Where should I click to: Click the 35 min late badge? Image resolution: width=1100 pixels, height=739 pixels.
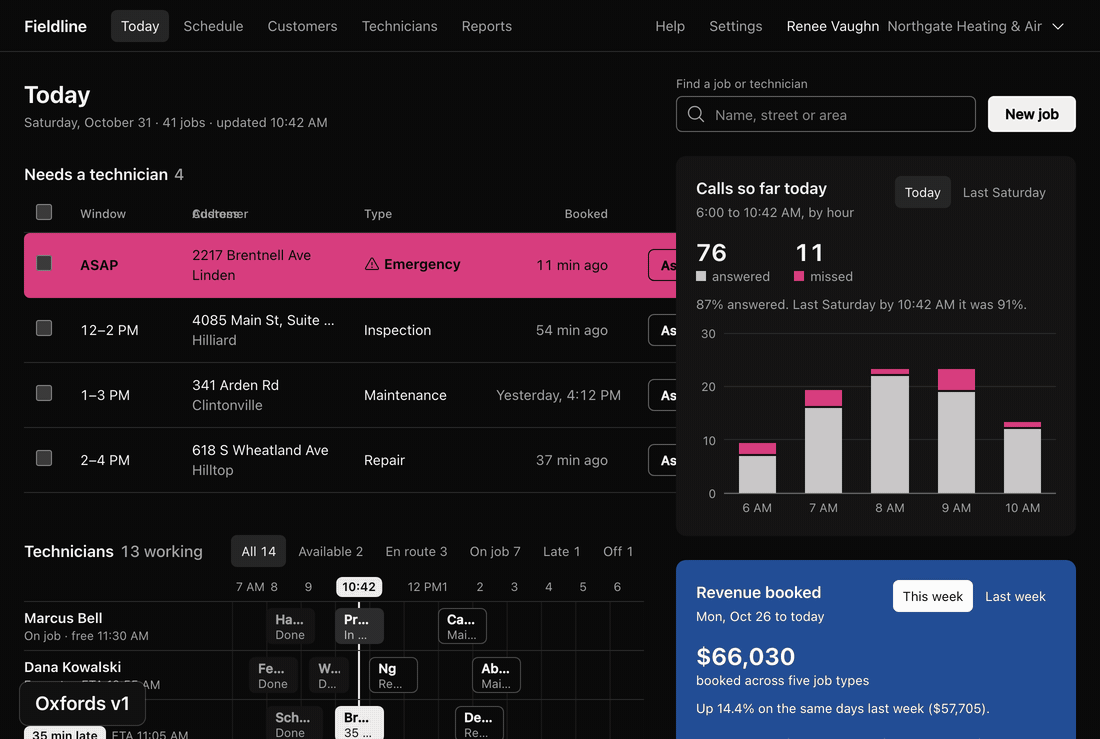click(65, 733)
